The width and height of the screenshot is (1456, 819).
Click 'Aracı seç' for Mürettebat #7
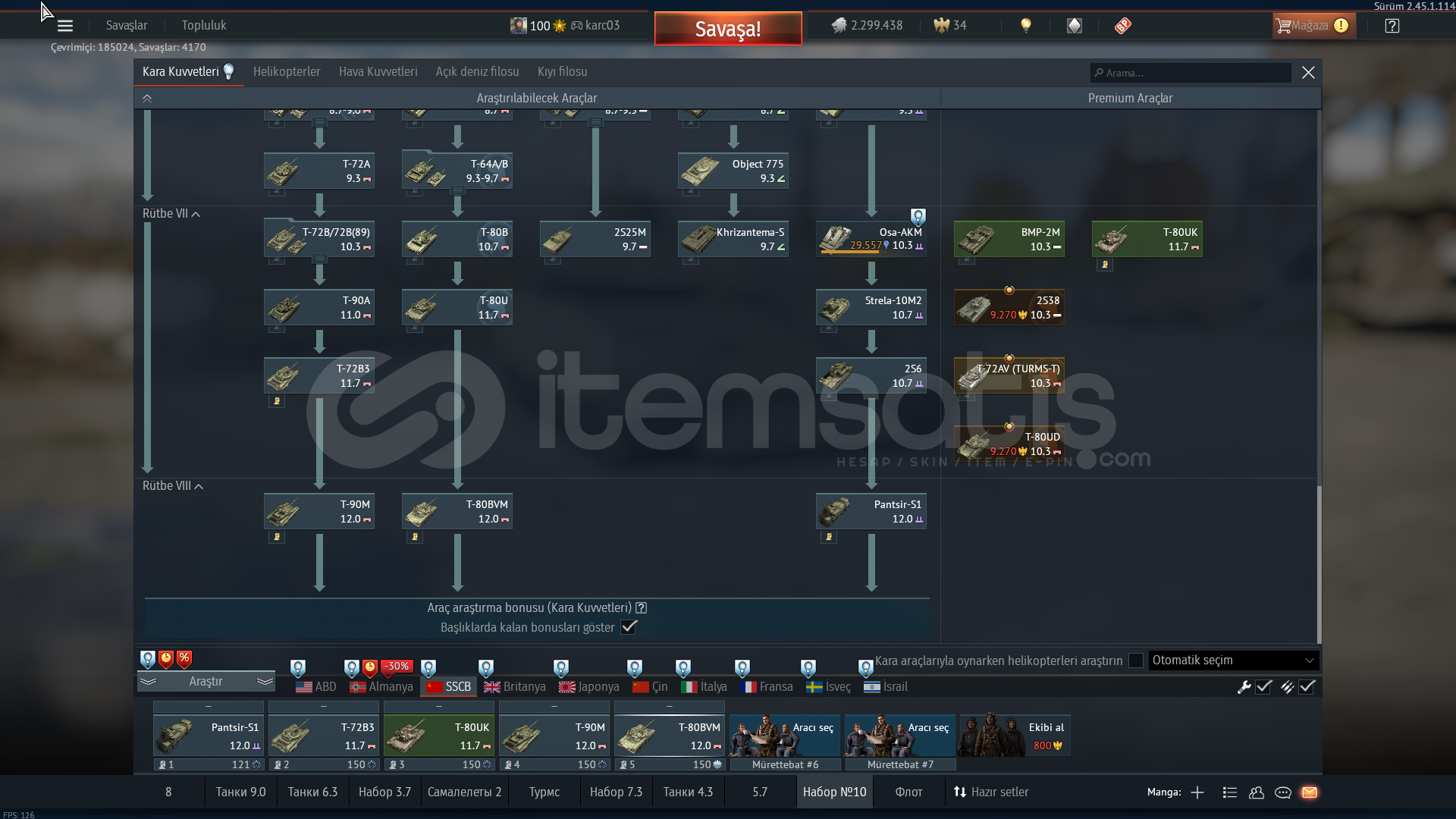pyautogui.click(x=900, y=736)
